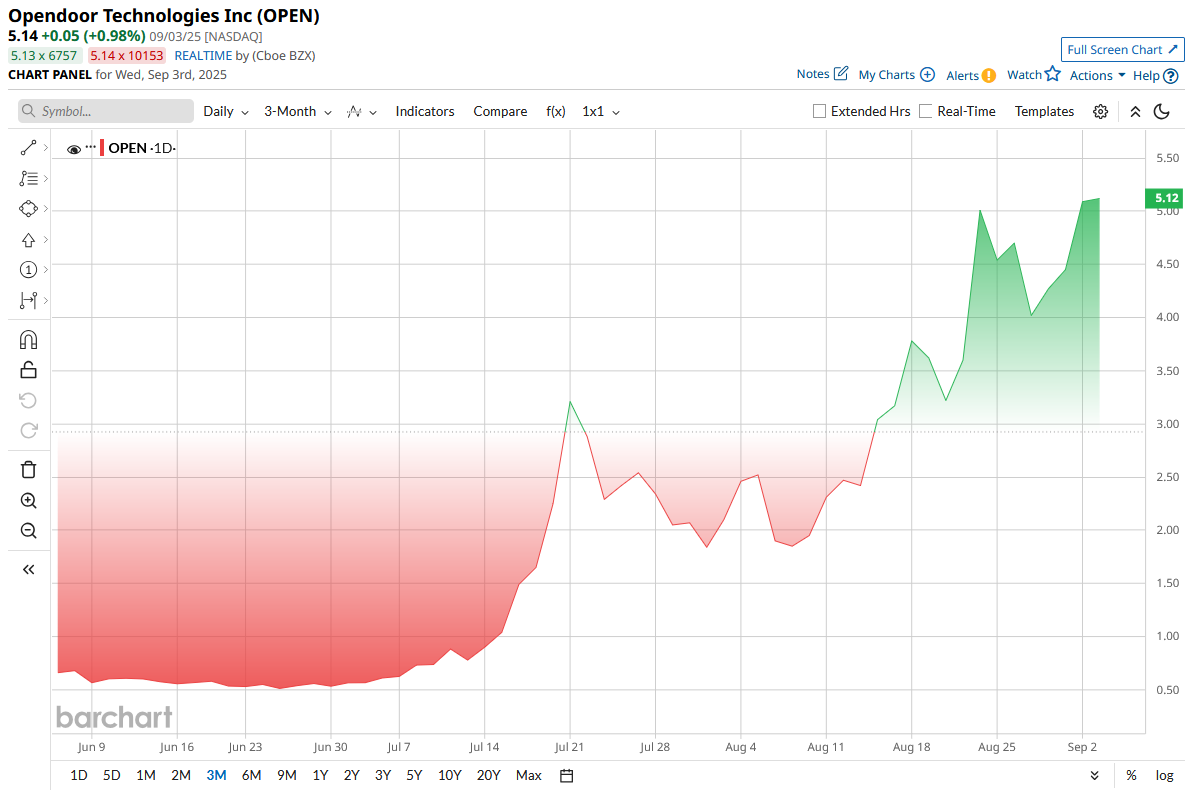Click the undo arrow icon
1194x804 pixels.
coord(28,400)
